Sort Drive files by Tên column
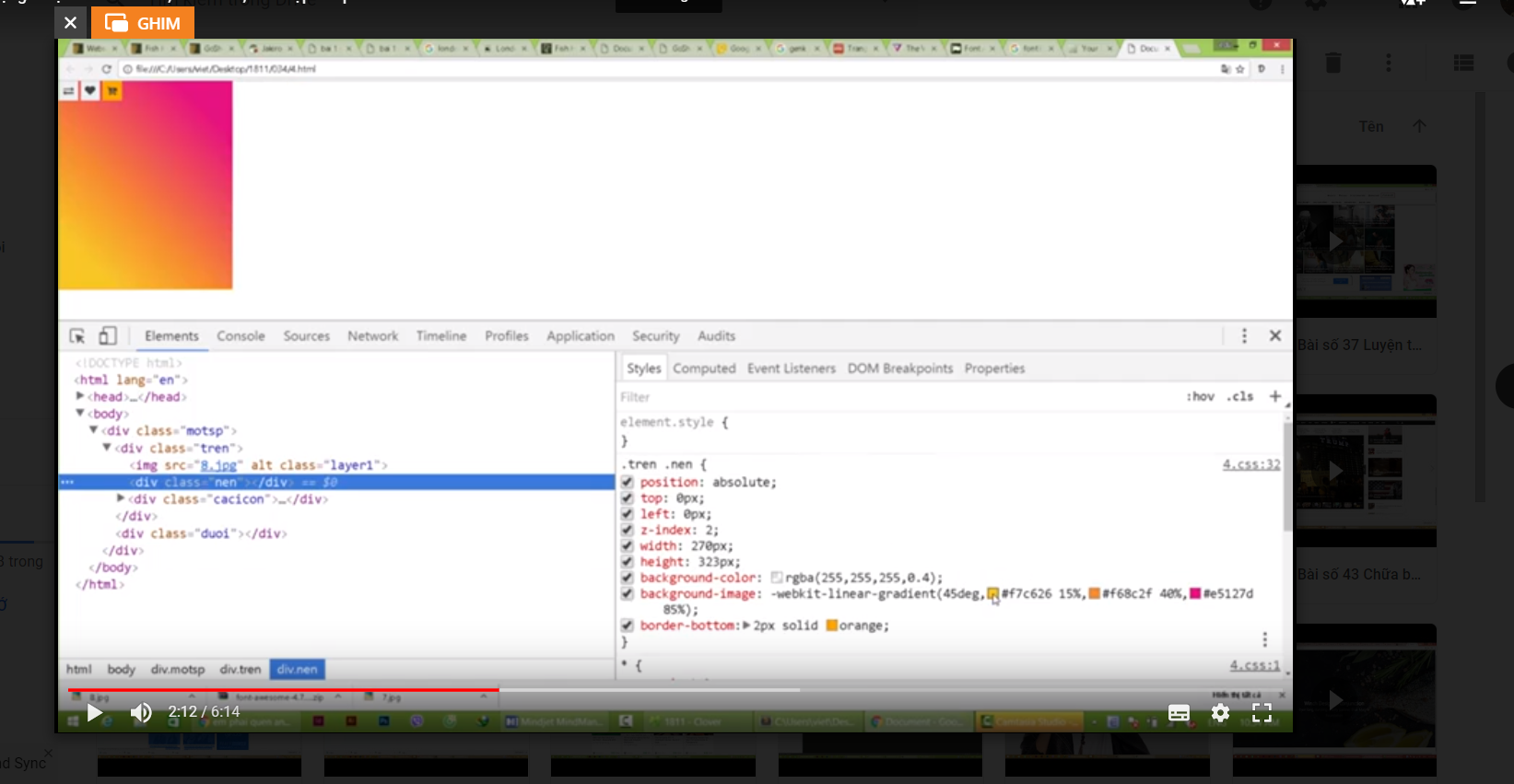Screen dimensions: 1514x784 pos(1371,126)
